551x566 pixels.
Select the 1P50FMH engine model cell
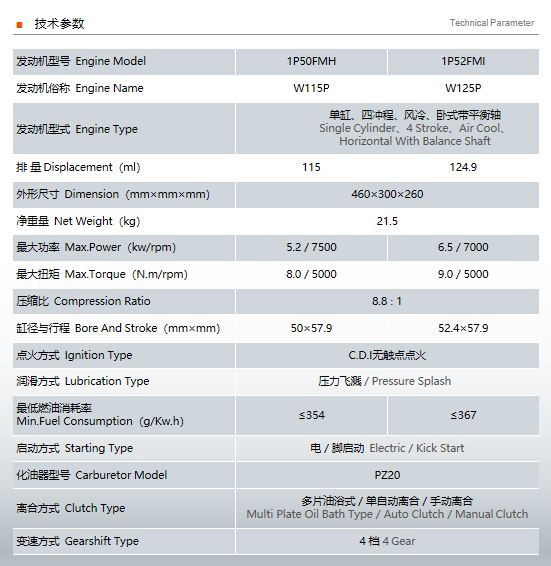click(x=311, y=62)
